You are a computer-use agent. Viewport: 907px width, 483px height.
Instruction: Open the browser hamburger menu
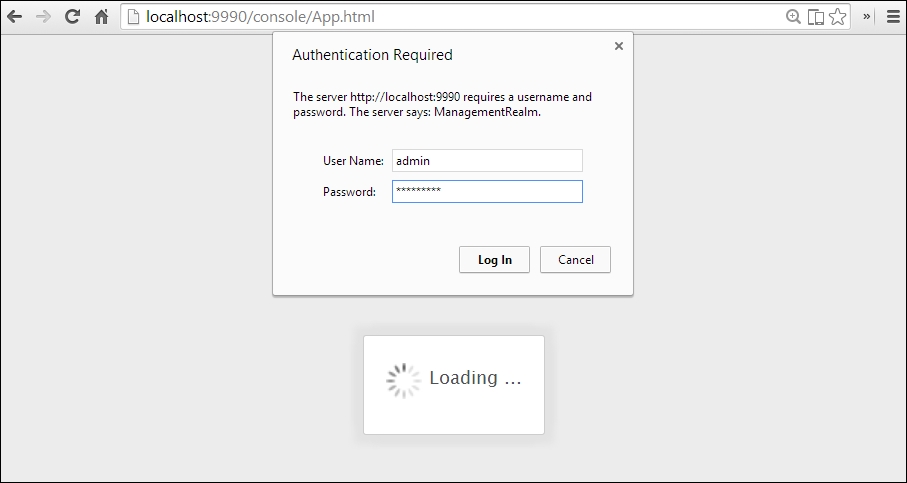pos(893,17)
